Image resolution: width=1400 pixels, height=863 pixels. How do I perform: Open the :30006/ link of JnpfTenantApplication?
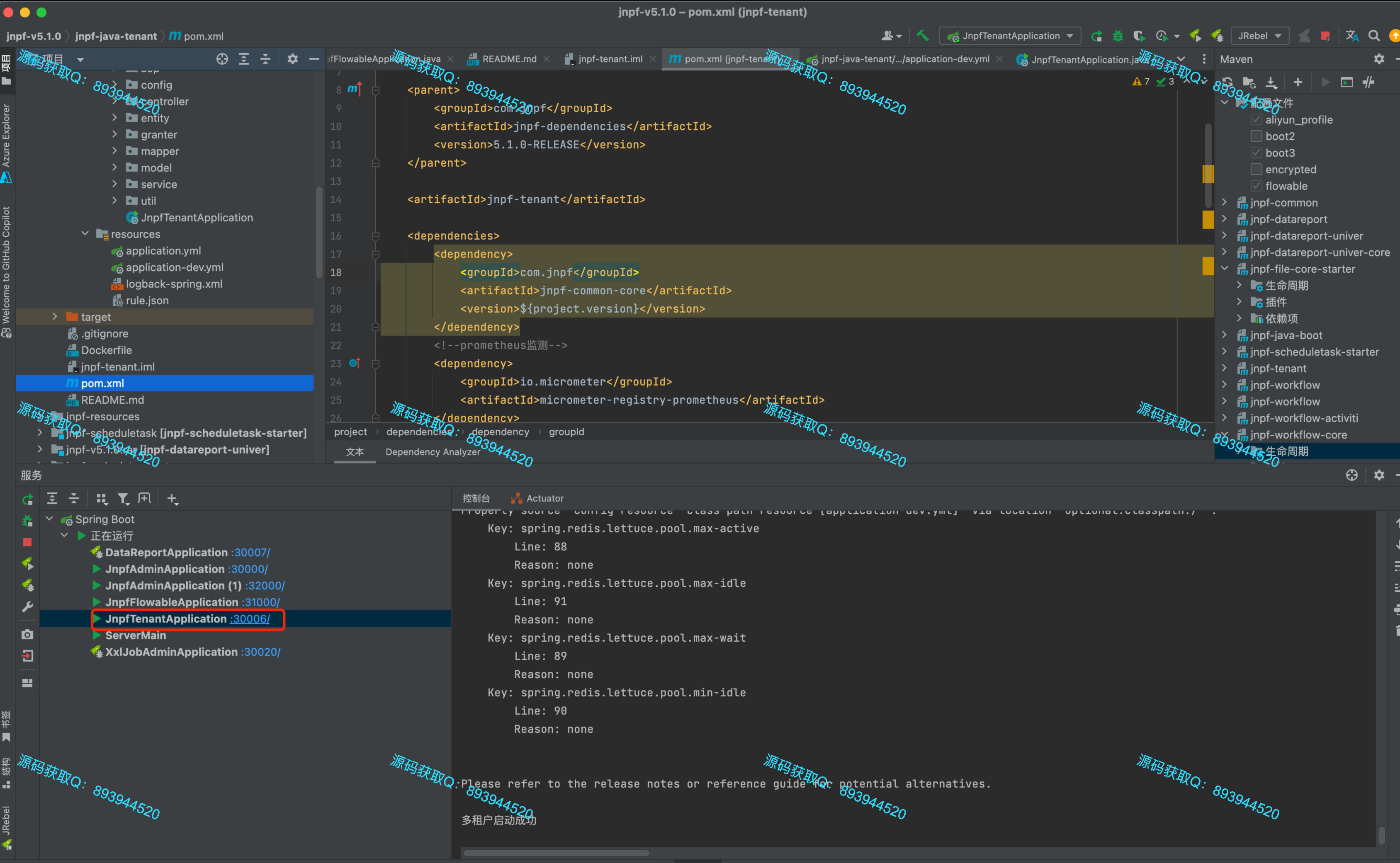tap(250, 619)
